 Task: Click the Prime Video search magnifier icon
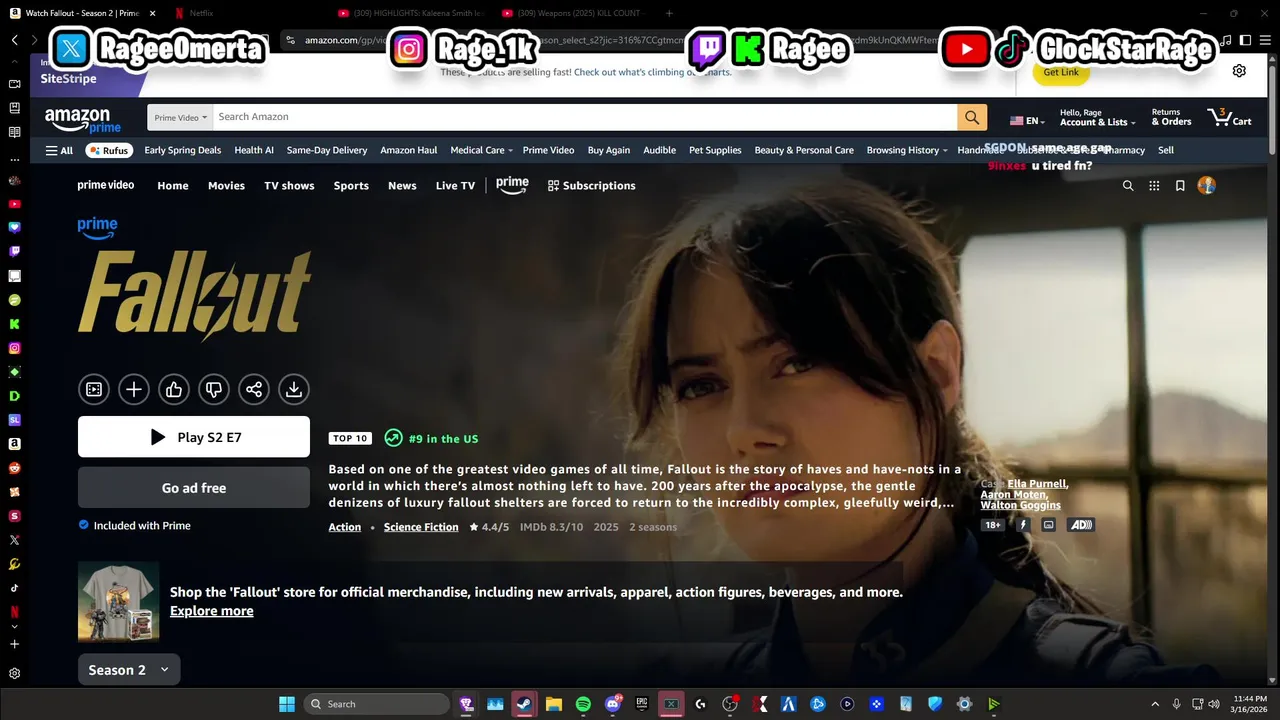coord(1128,185)
